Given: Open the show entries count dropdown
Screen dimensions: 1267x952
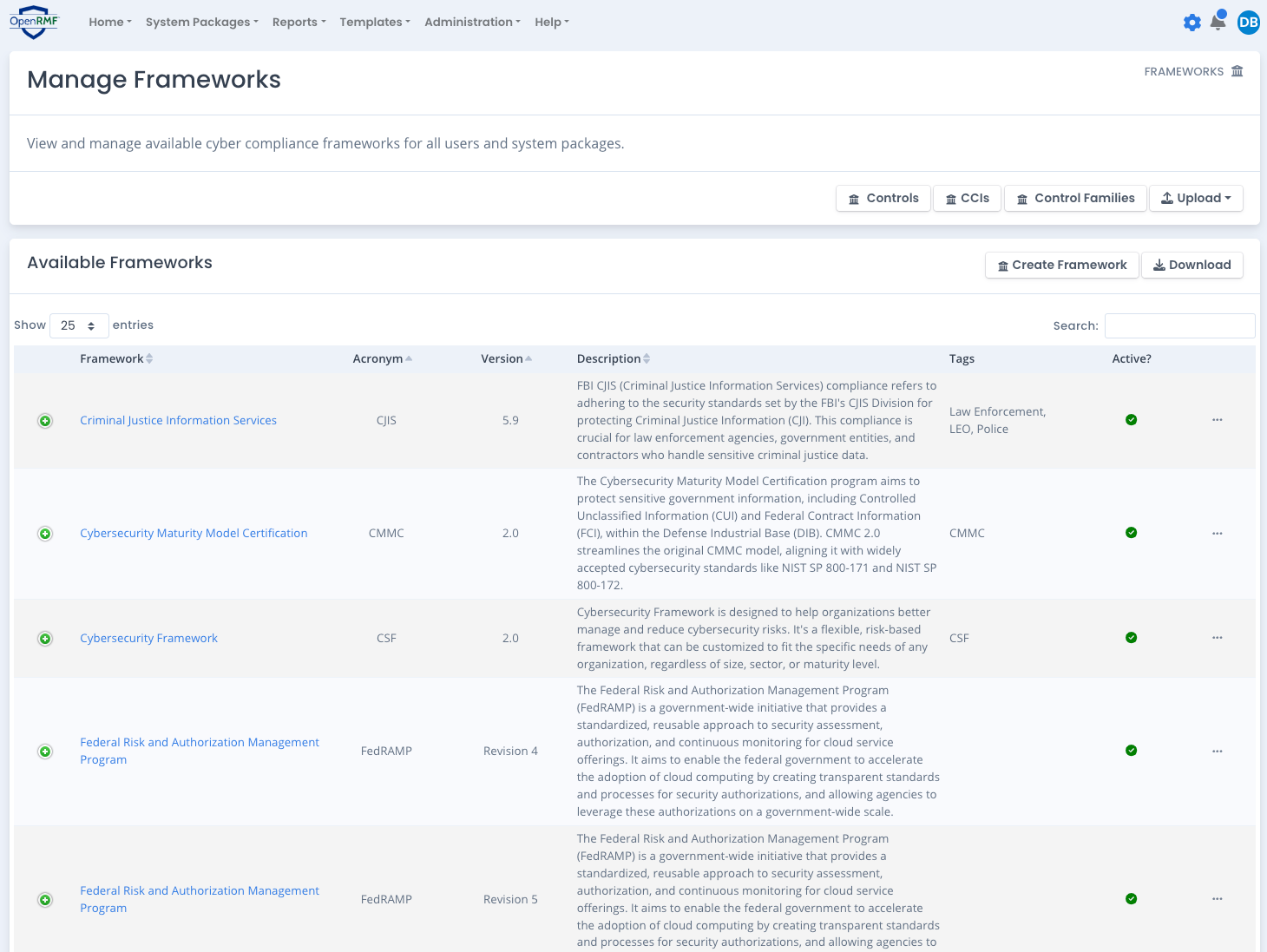Looking at the screenshot, I should click(x=79, y=325).
